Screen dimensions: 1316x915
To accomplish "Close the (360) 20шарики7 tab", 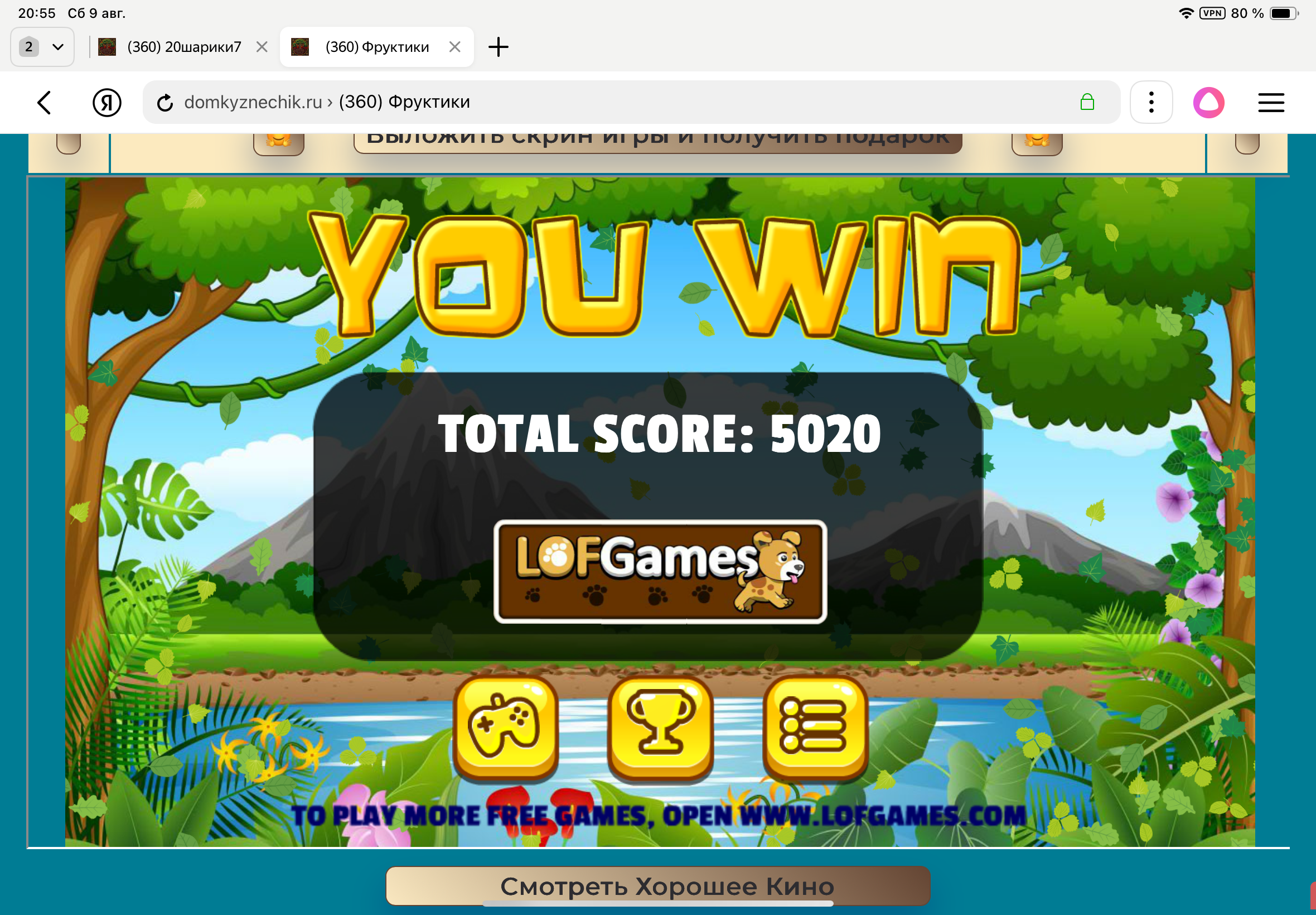I will click(x=262, y=47).
